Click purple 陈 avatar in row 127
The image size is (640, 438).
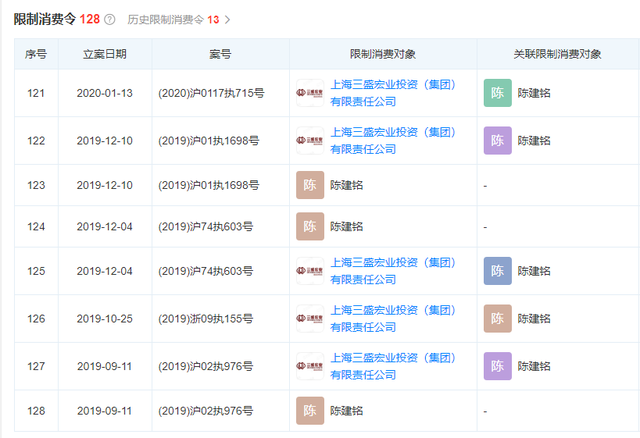[x=498, y=366]
